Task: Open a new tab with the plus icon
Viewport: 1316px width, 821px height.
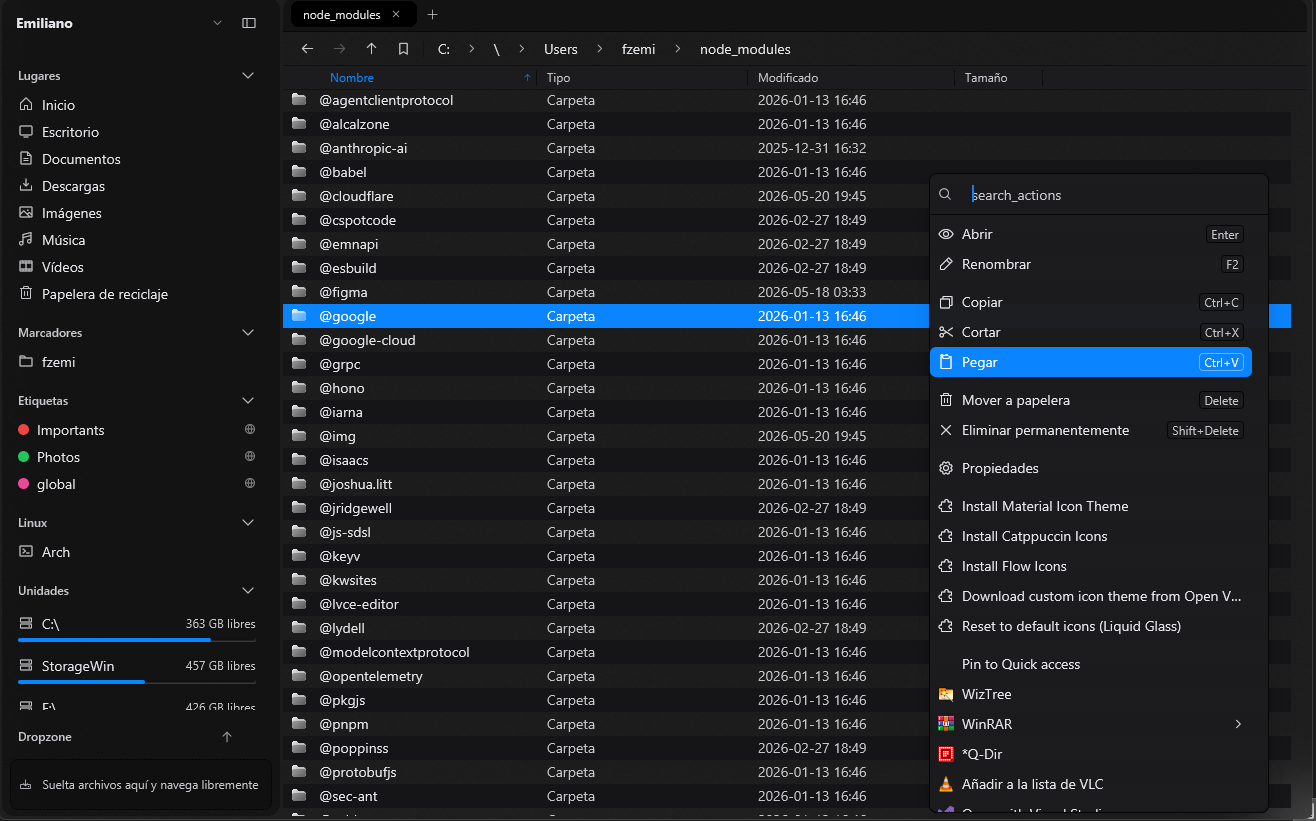Action: point(432,15)
